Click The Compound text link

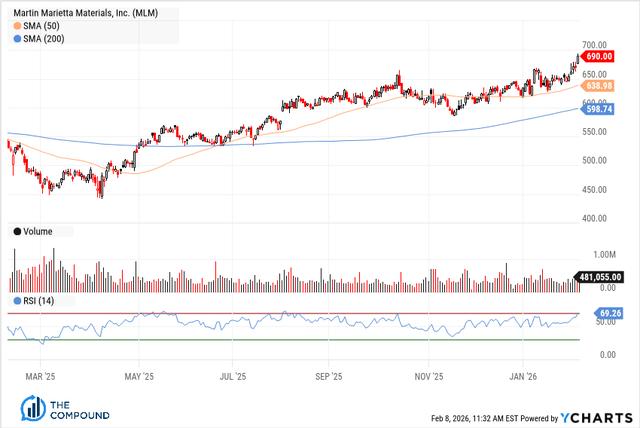pyautogui.click(x=72, y=409)
